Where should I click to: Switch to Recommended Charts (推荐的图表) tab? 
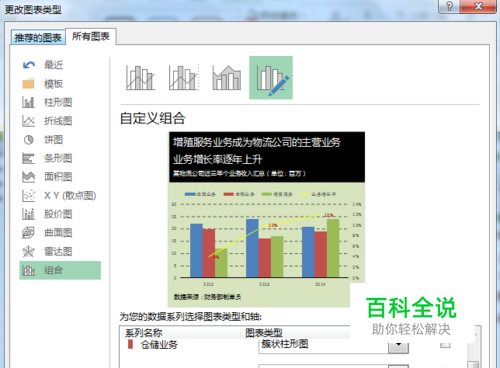38,38
